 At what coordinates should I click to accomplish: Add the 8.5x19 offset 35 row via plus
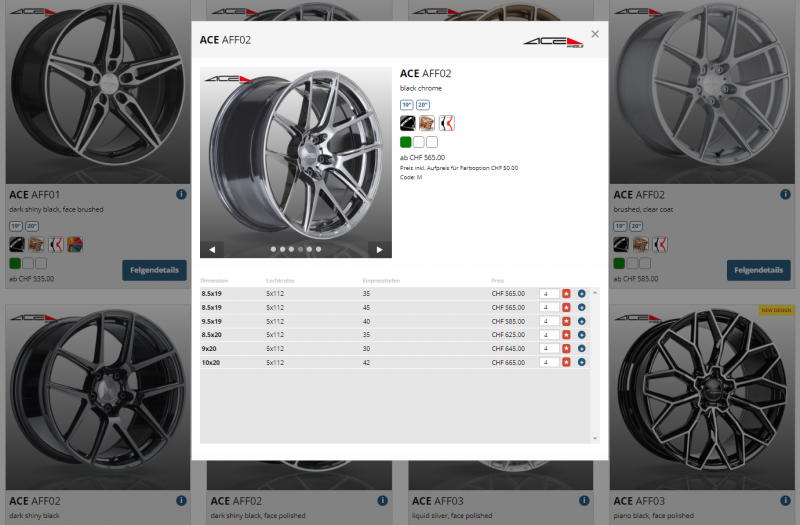(x=582, y=294)
